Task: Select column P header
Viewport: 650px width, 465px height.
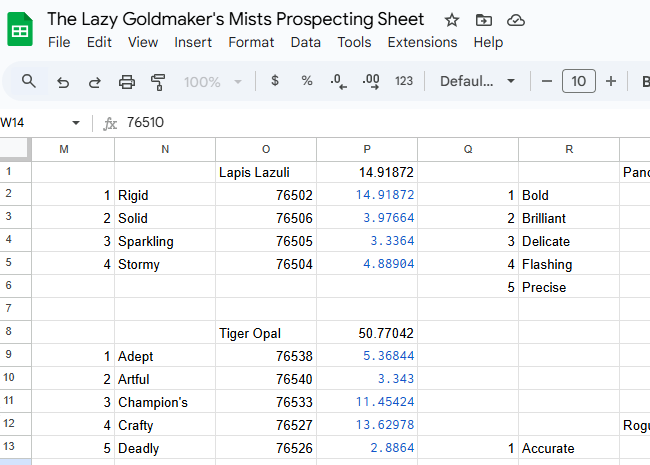Action: 367,149
